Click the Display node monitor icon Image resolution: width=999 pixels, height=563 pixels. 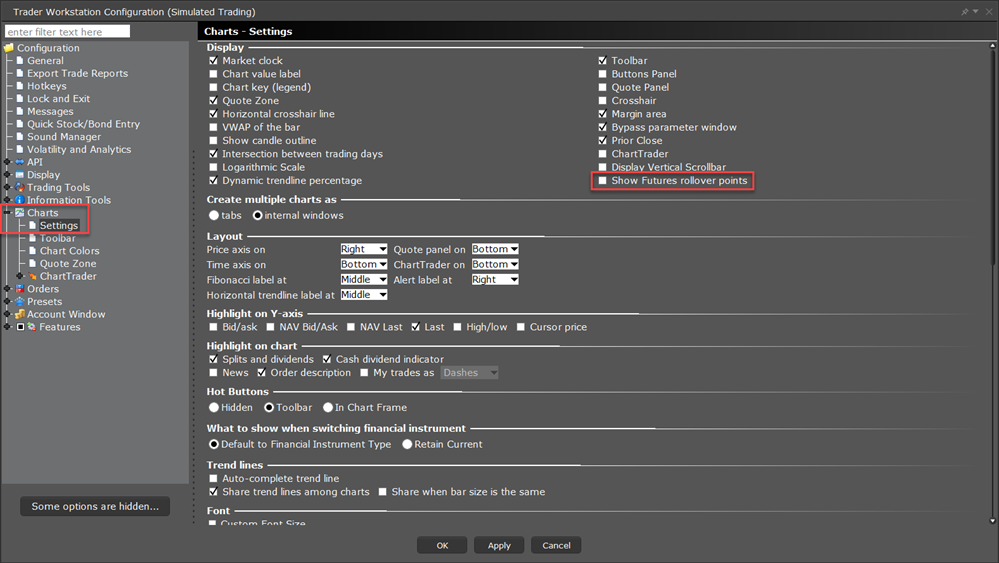click(20, 175)
